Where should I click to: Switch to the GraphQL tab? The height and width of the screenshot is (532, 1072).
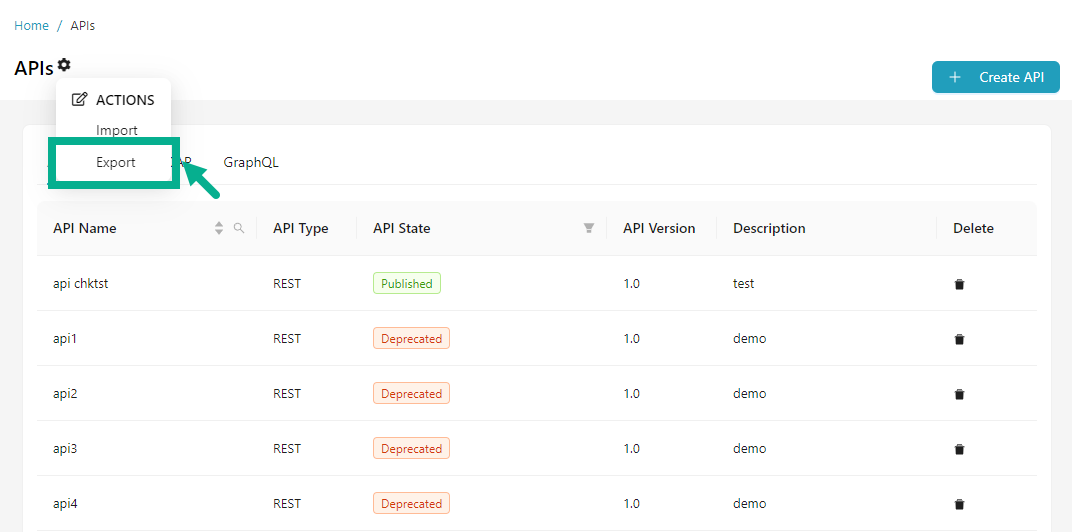coord(251,162)
